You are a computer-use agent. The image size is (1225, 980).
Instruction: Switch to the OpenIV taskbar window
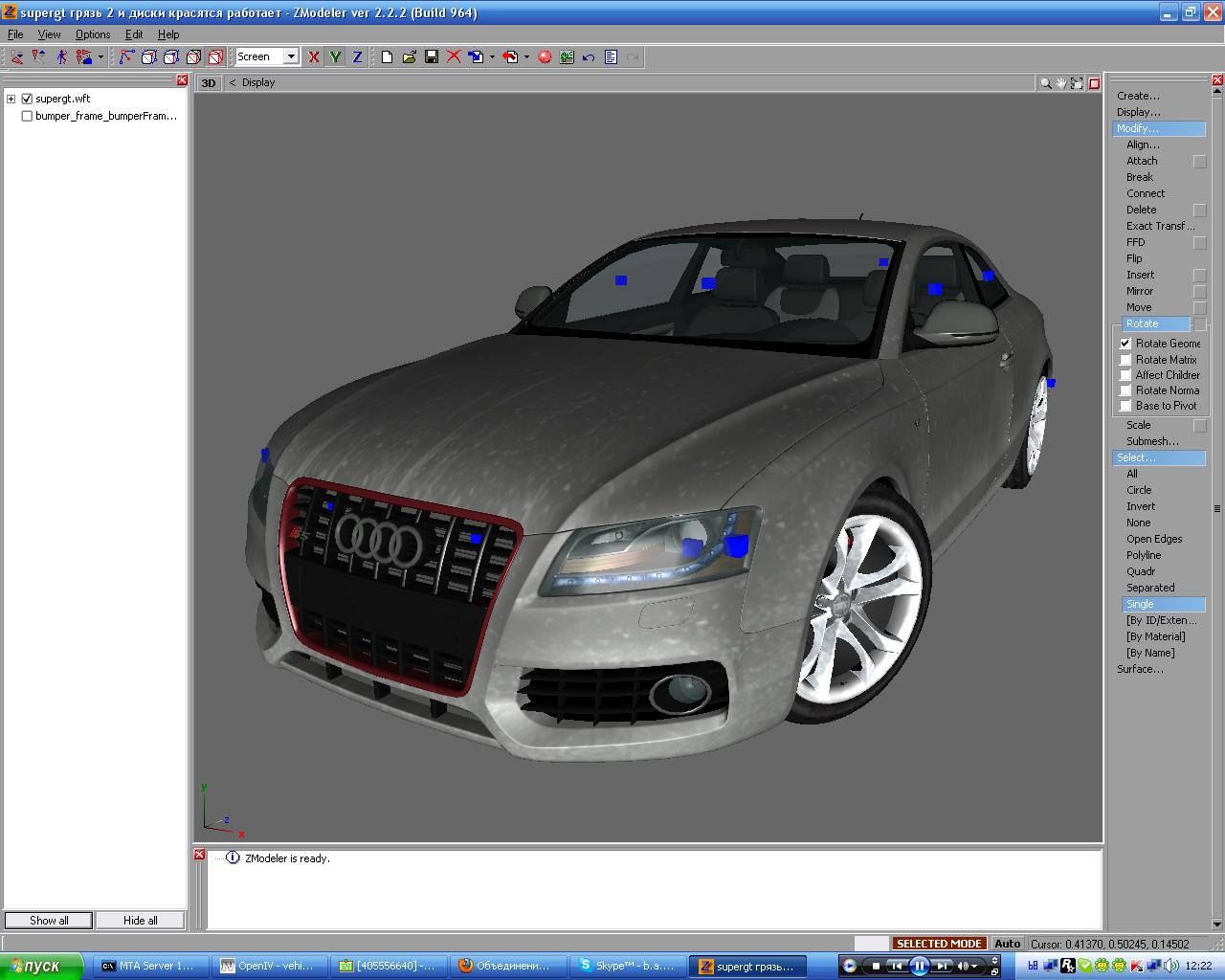click(270, 966)
